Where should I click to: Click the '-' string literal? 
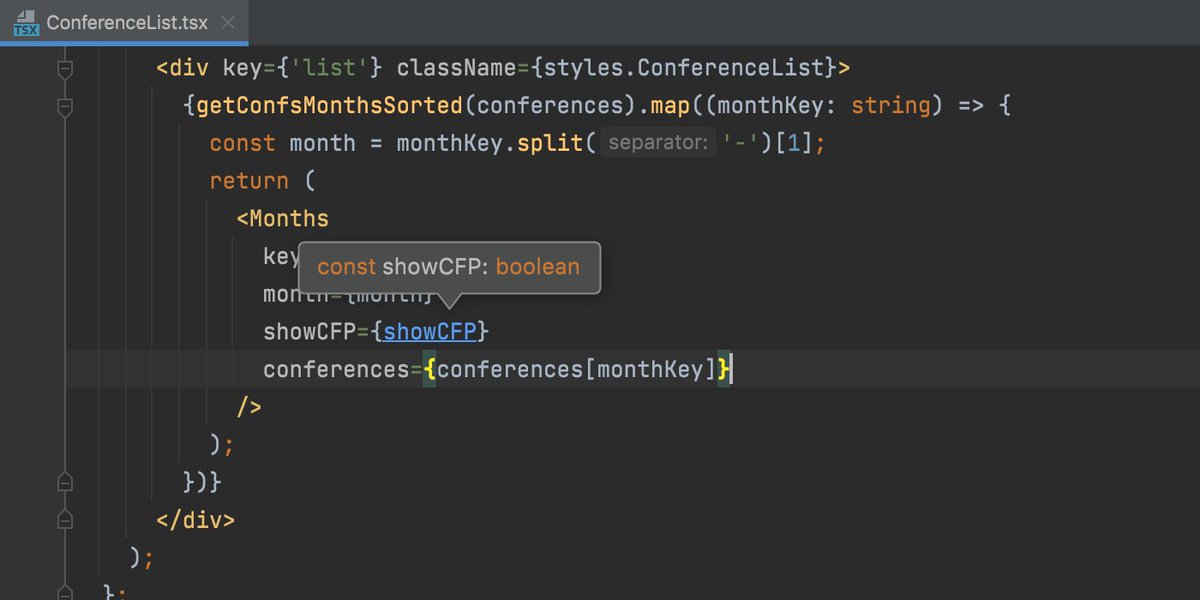[x=742, y=143]
